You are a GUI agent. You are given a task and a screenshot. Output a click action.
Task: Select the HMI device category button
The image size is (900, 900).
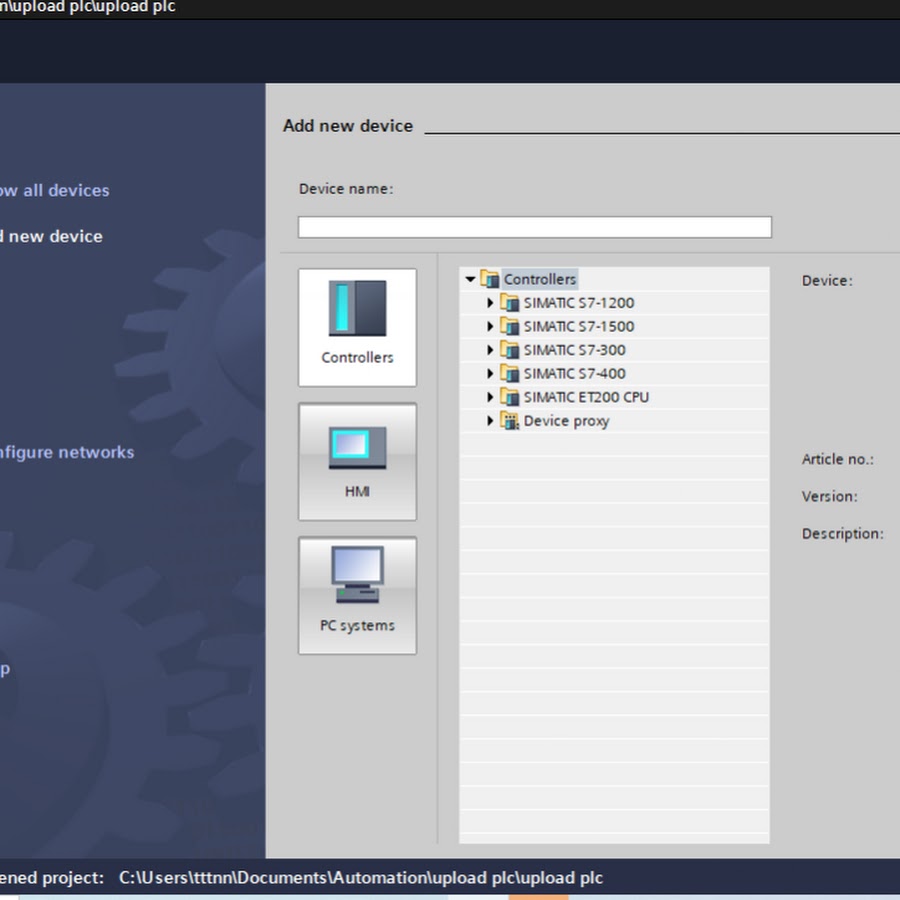click(x=357, y=461)
